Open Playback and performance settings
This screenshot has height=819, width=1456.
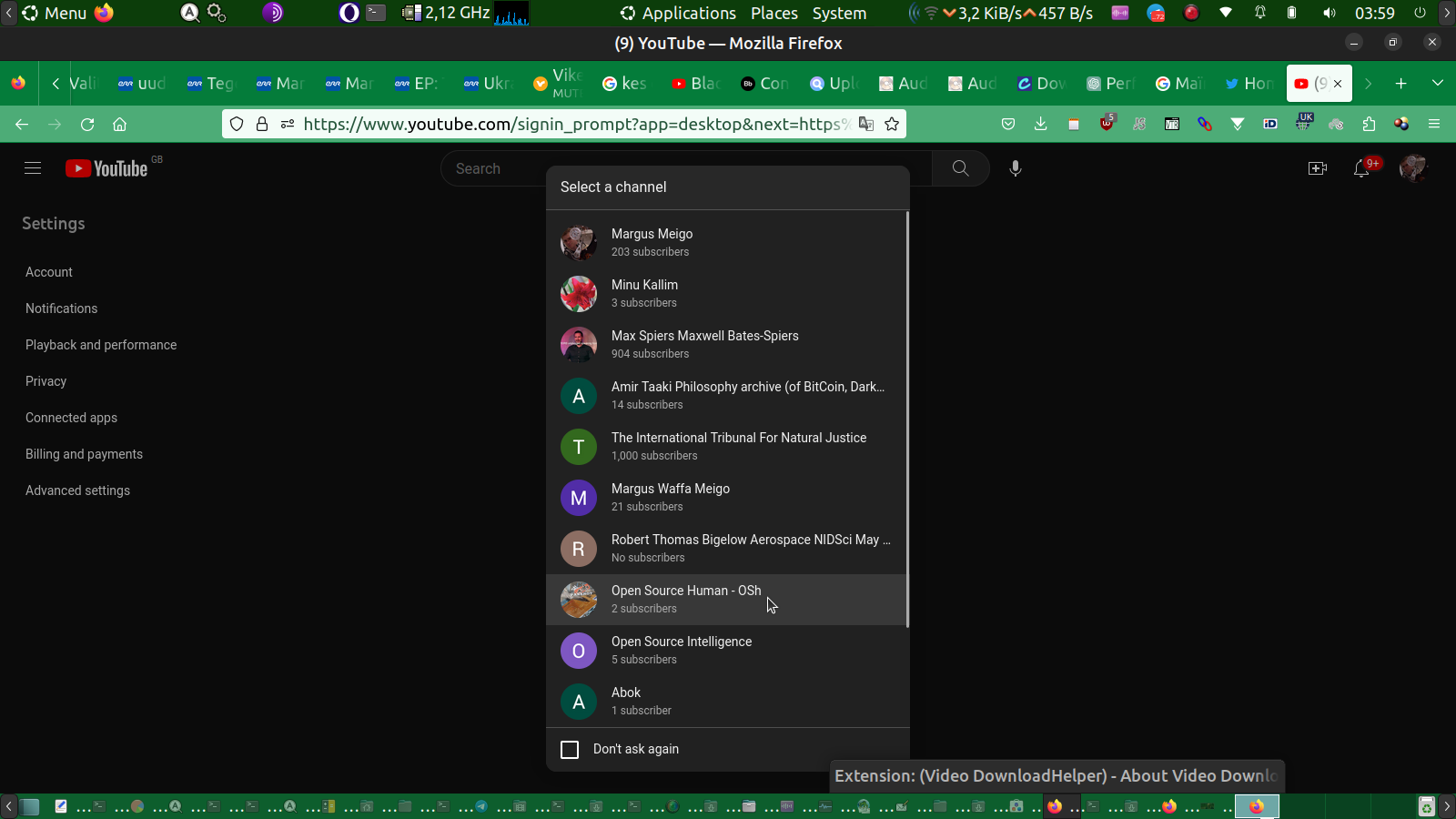pyautogui.click(x=101, y=345)
